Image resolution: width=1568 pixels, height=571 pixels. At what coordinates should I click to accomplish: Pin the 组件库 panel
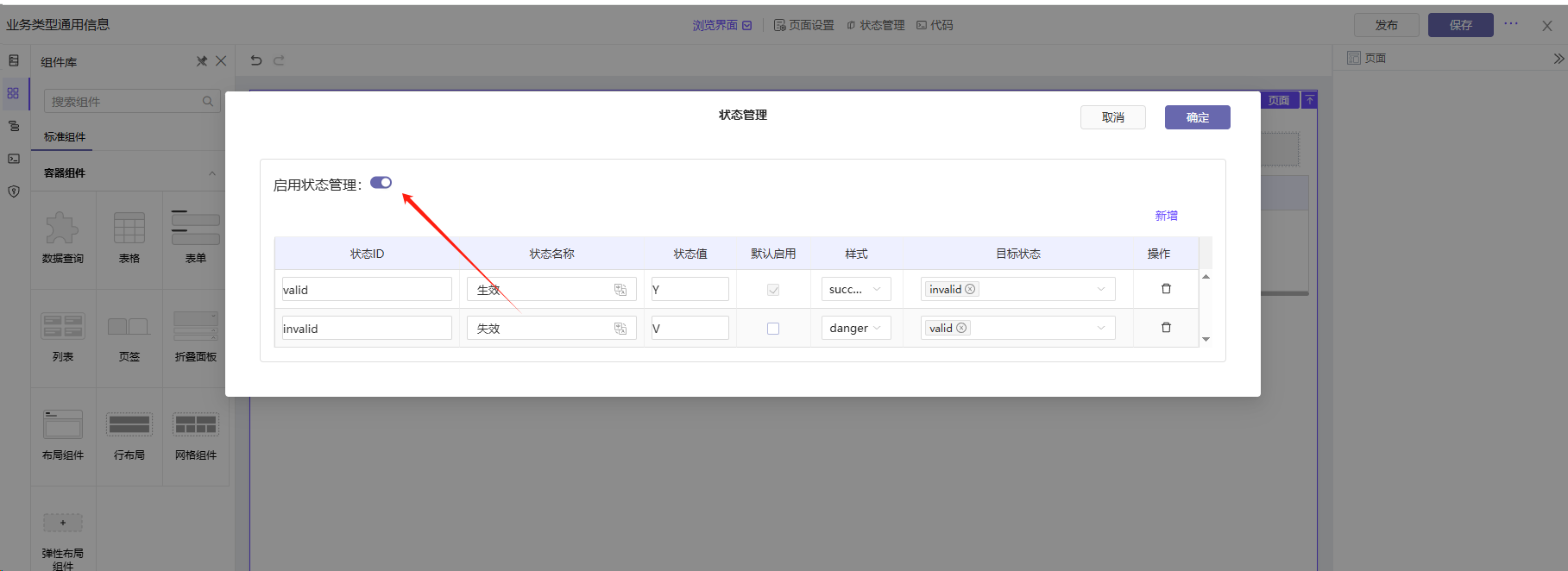pyautogui.click(x=202, y=61)
